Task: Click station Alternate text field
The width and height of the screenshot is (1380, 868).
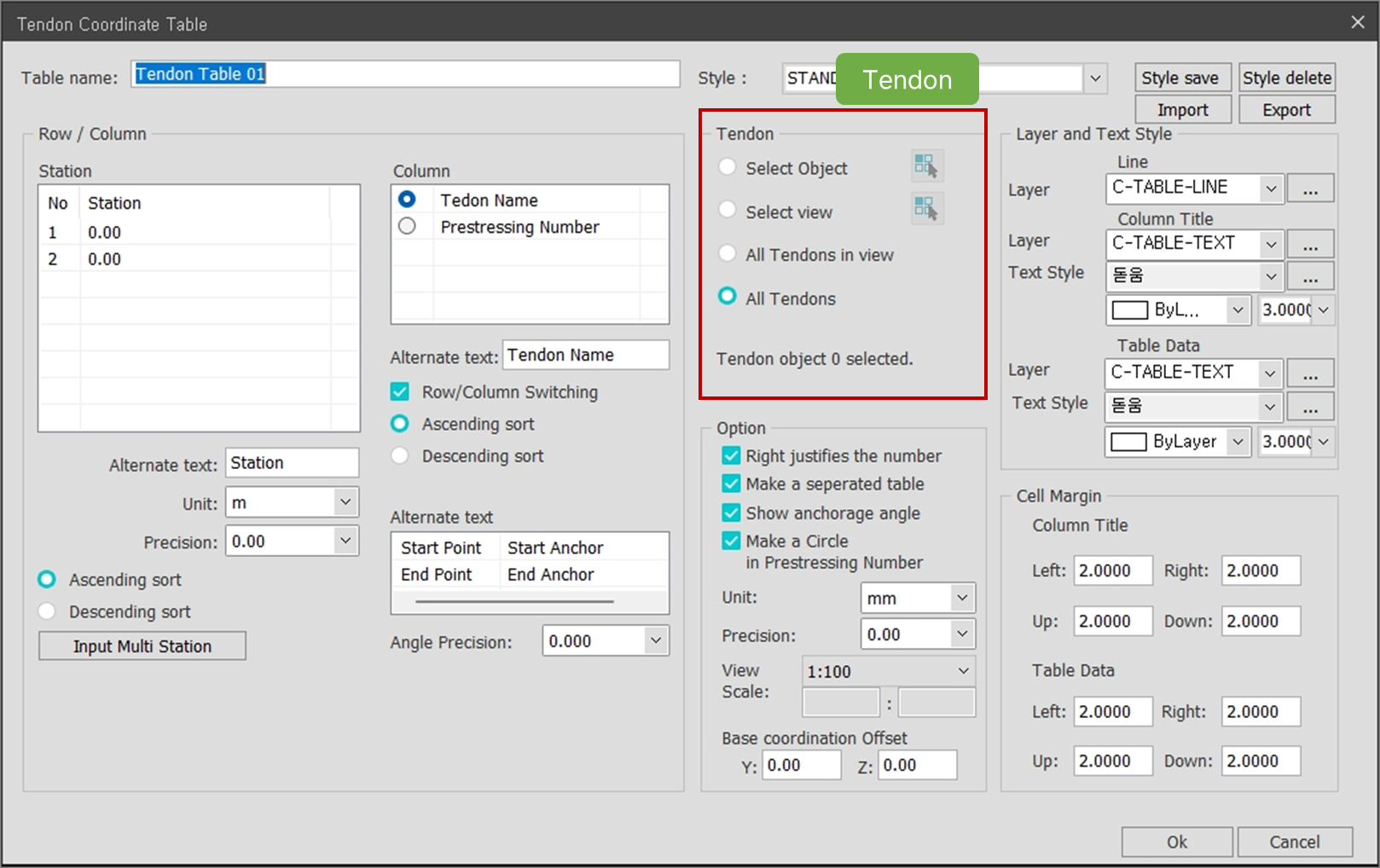Action: [x=292, y=462]
